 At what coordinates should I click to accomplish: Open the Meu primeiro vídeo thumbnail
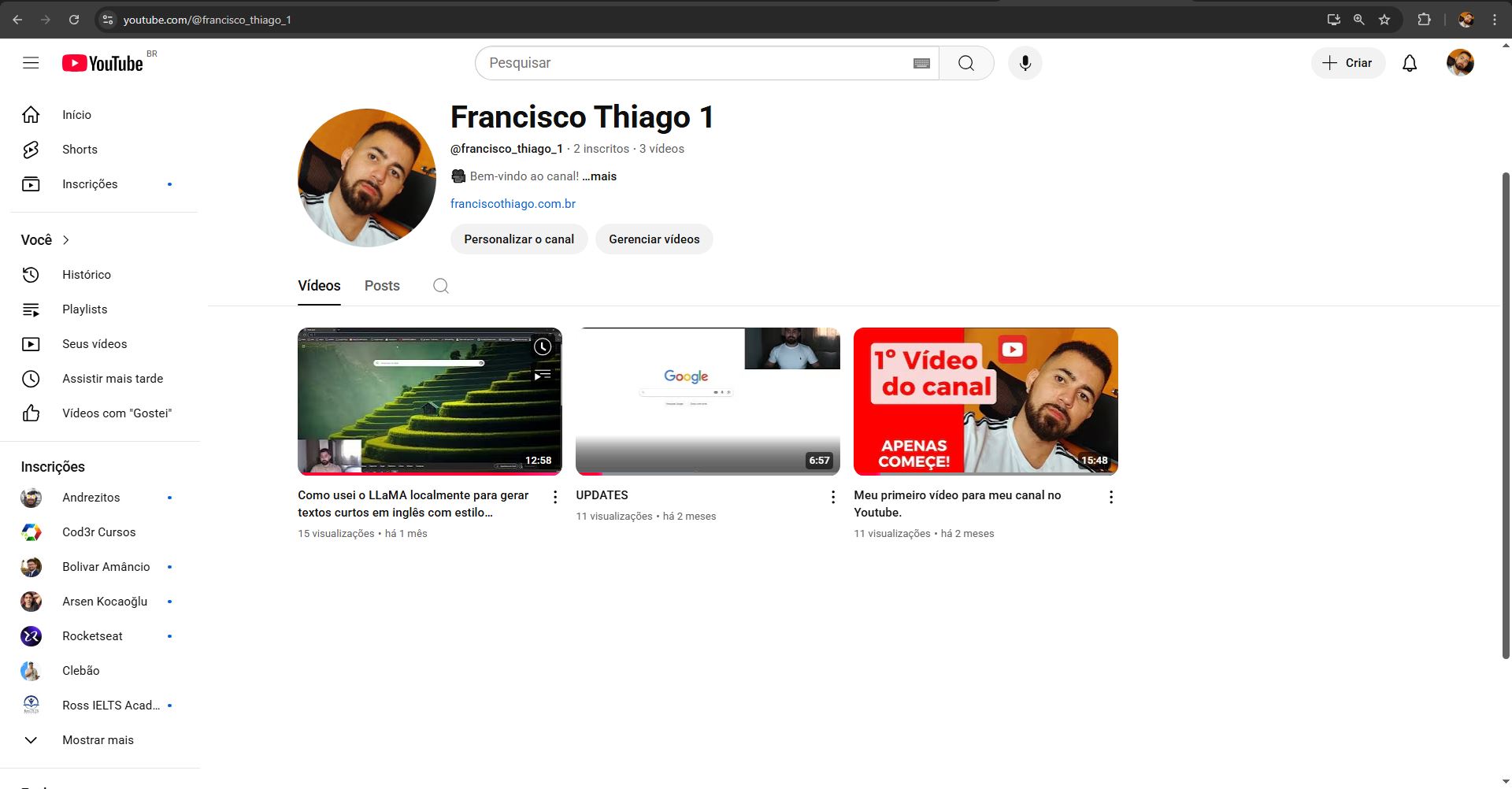[x=985, y=401]
